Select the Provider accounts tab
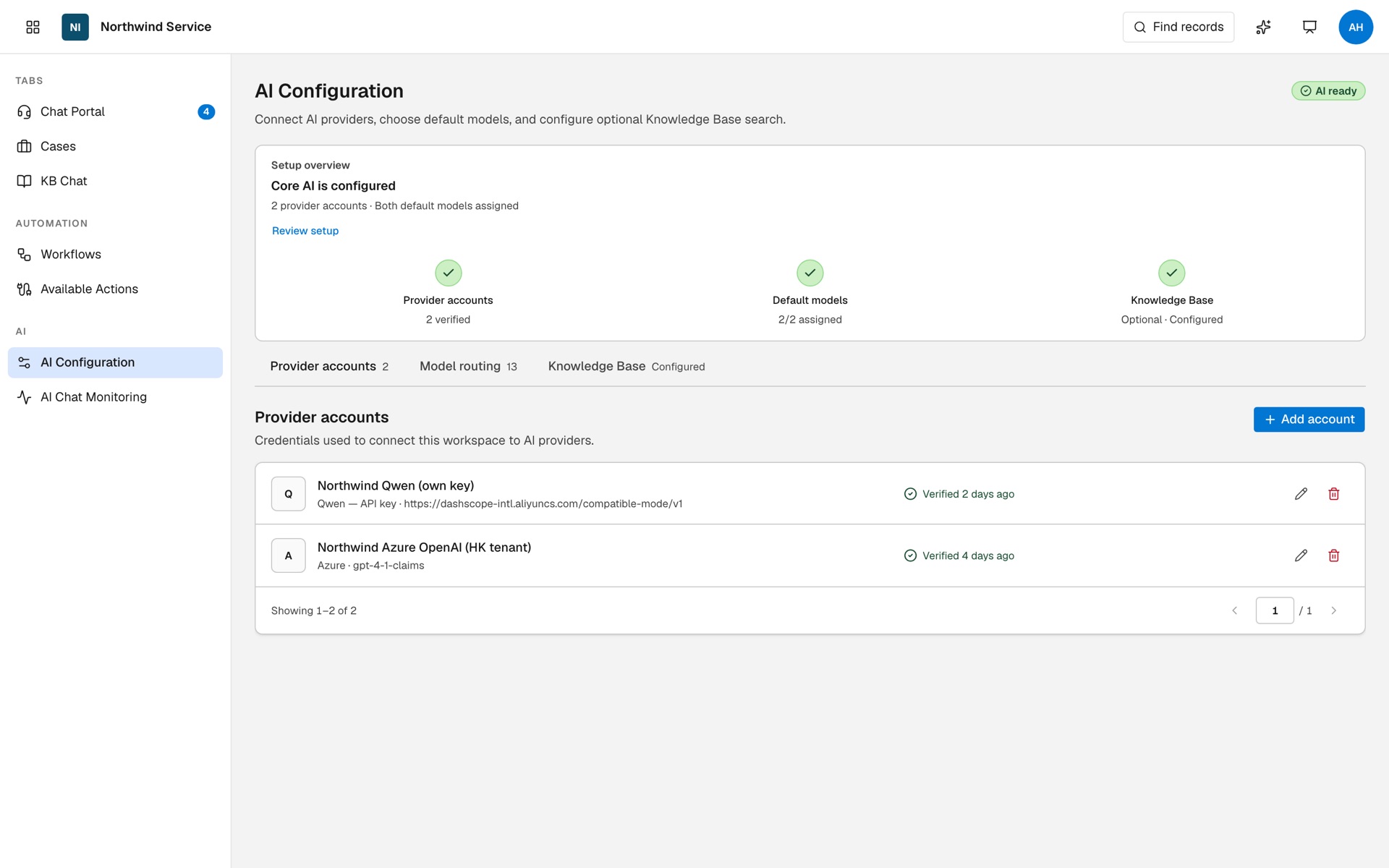 [x=329, y=366]
